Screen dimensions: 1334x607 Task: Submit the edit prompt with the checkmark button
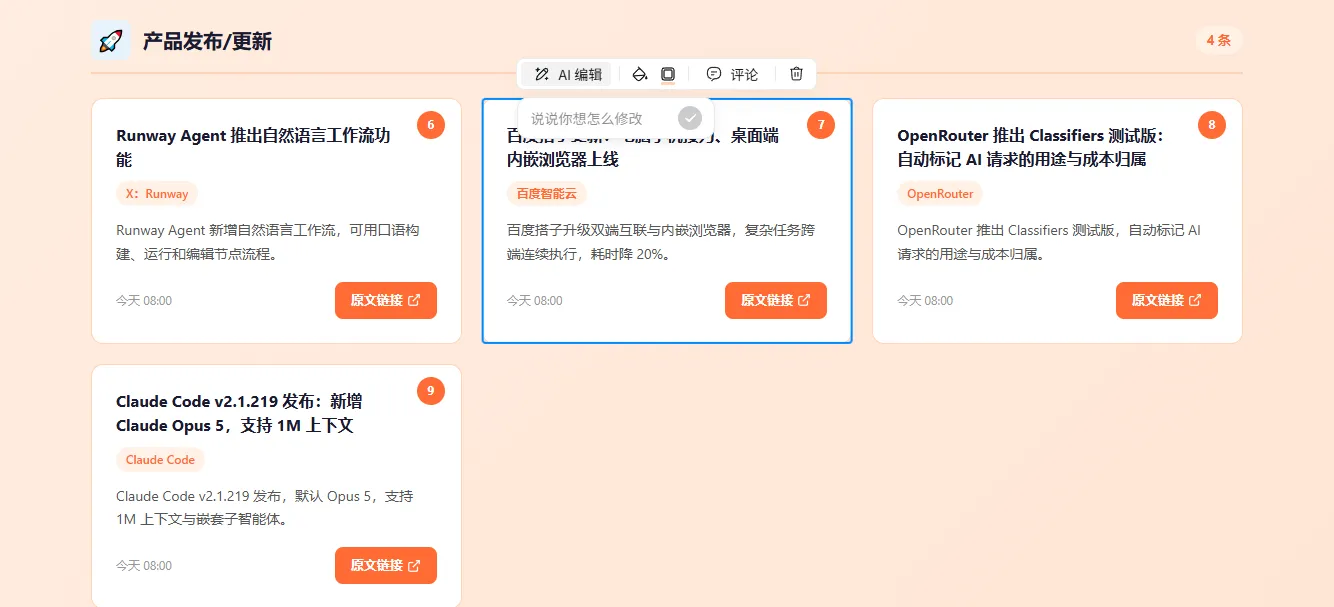[x=690, y=118]
